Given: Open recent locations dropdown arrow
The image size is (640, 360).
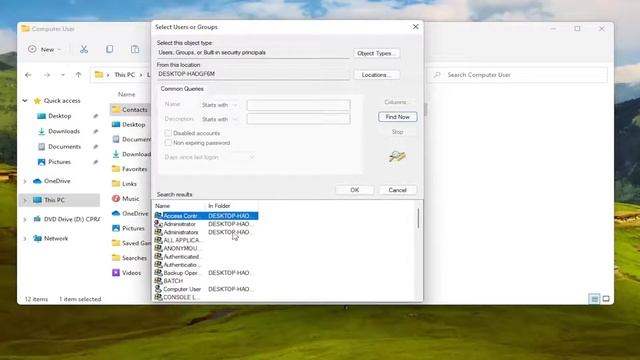Looking at the screenshot, I should 62,75.
